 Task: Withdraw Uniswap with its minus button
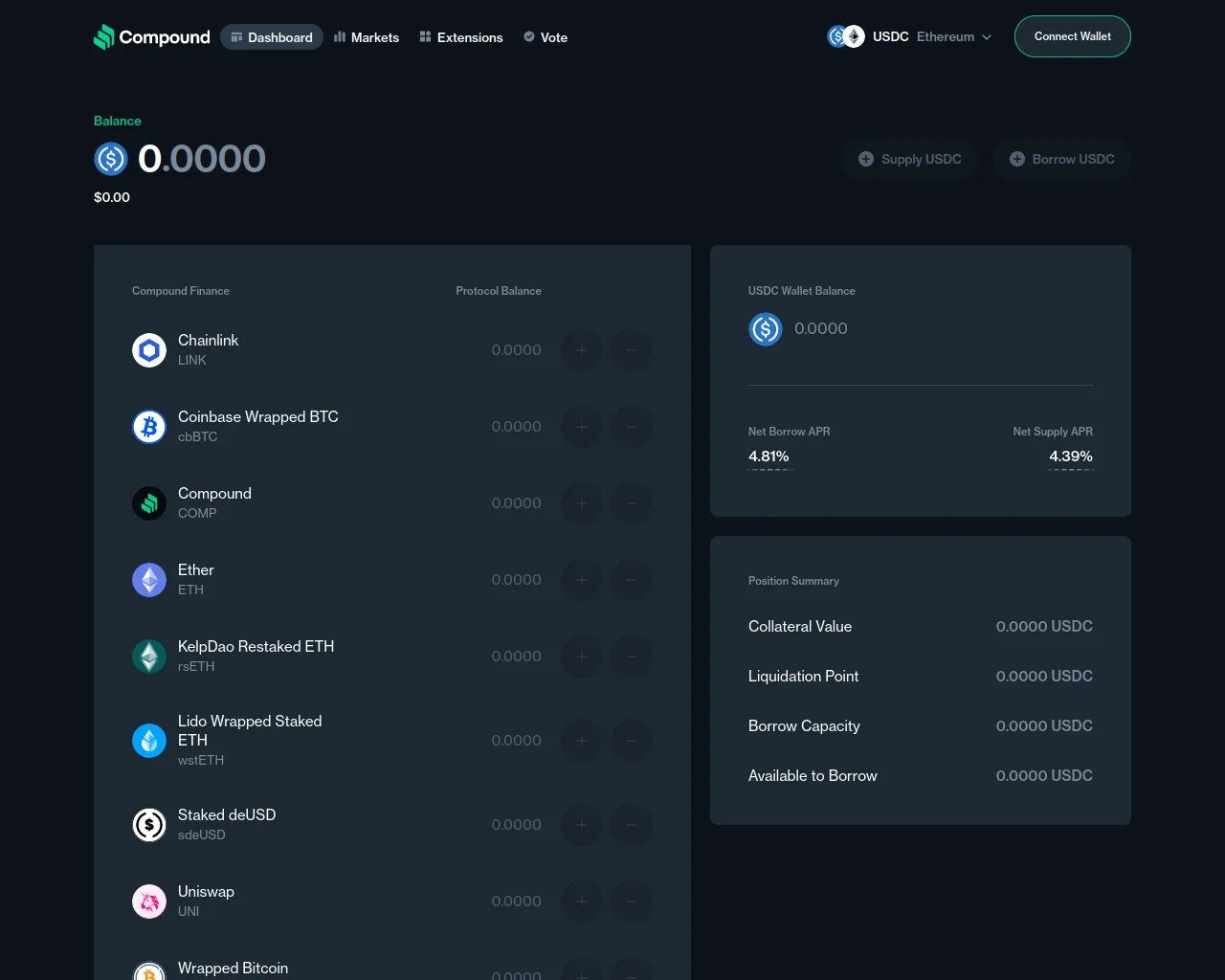click(632, 902)
